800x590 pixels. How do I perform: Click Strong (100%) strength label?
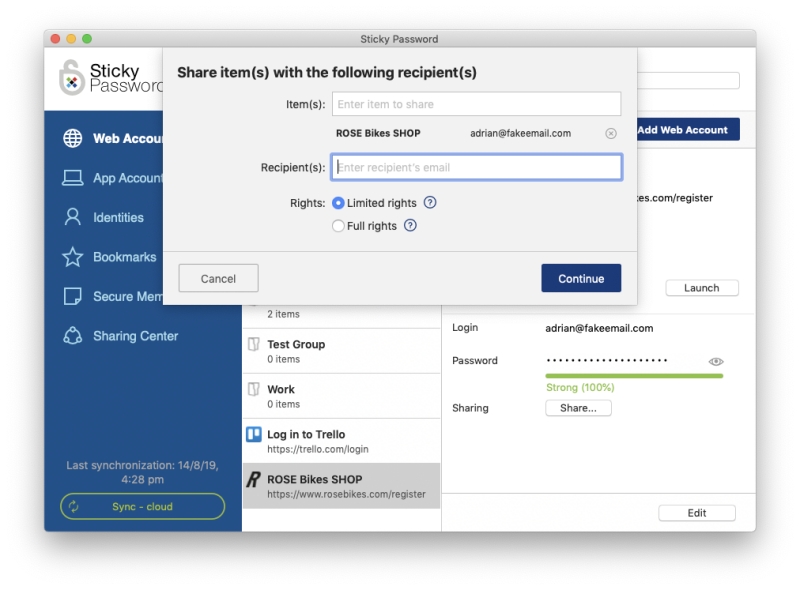(x=580, y=387)
